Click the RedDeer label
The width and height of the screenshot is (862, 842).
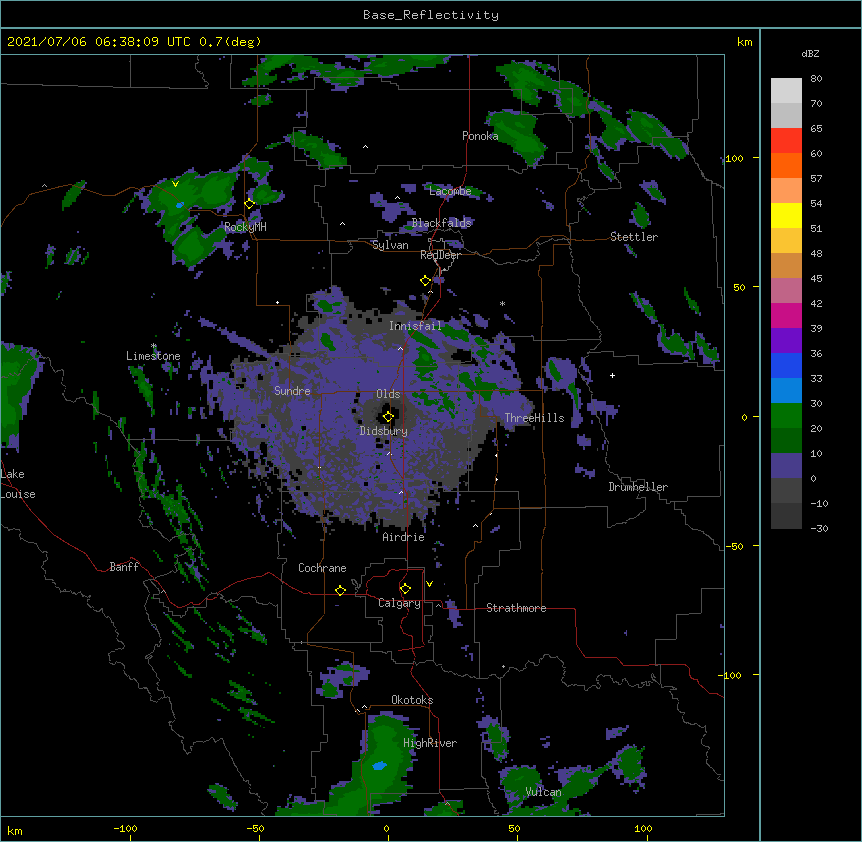[440, 255]
